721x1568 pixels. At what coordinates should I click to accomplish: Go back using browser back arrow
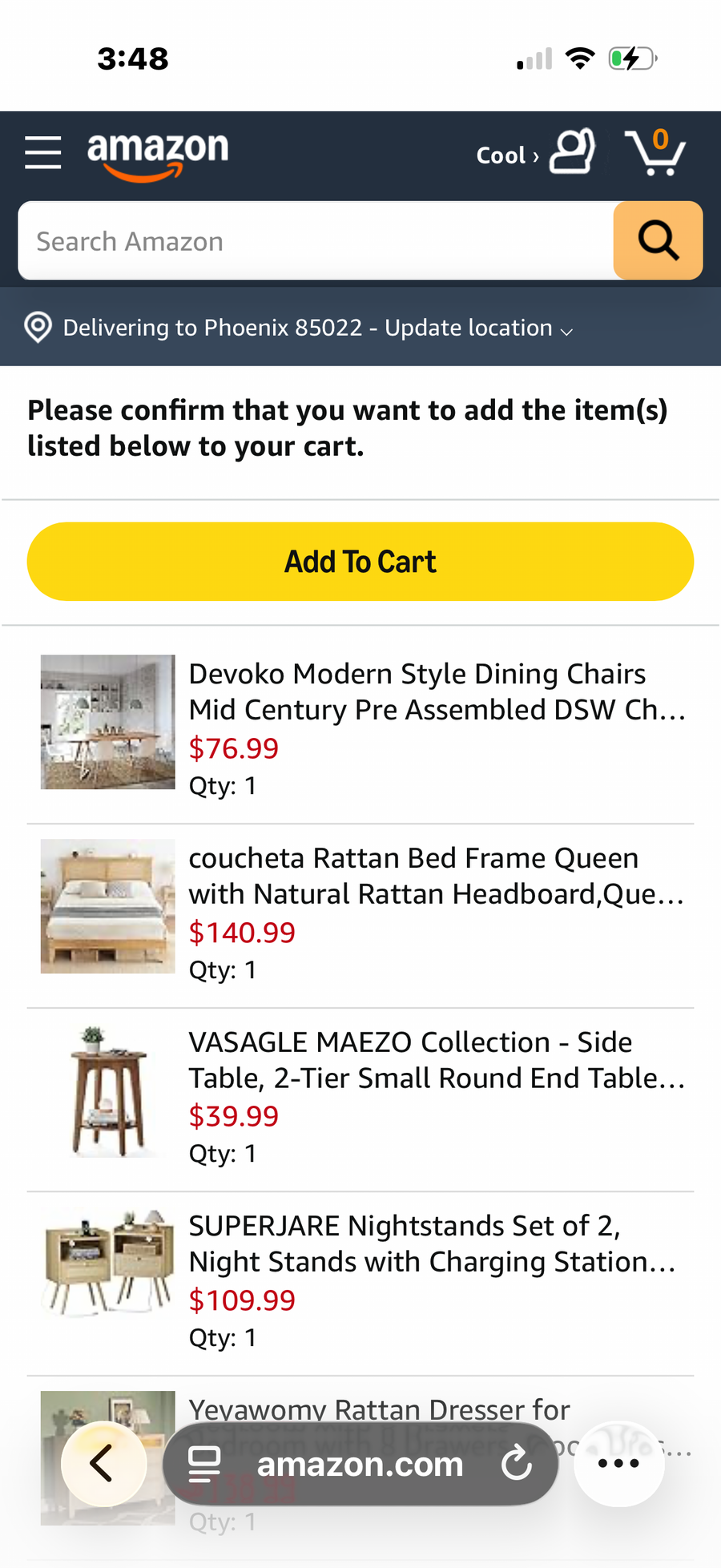(x=103, y=1464)
